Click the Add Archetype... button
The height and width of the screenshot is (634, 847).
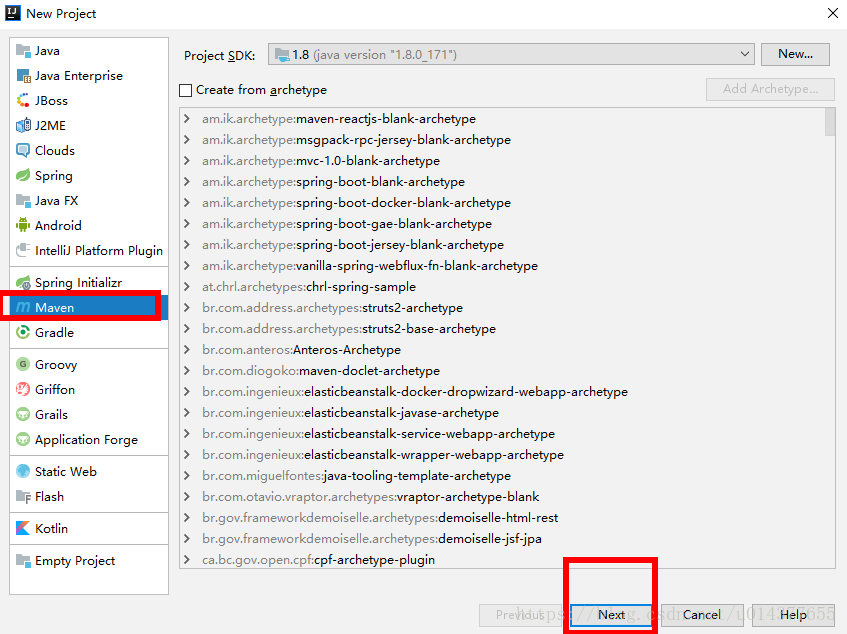(x=770, y=89)
